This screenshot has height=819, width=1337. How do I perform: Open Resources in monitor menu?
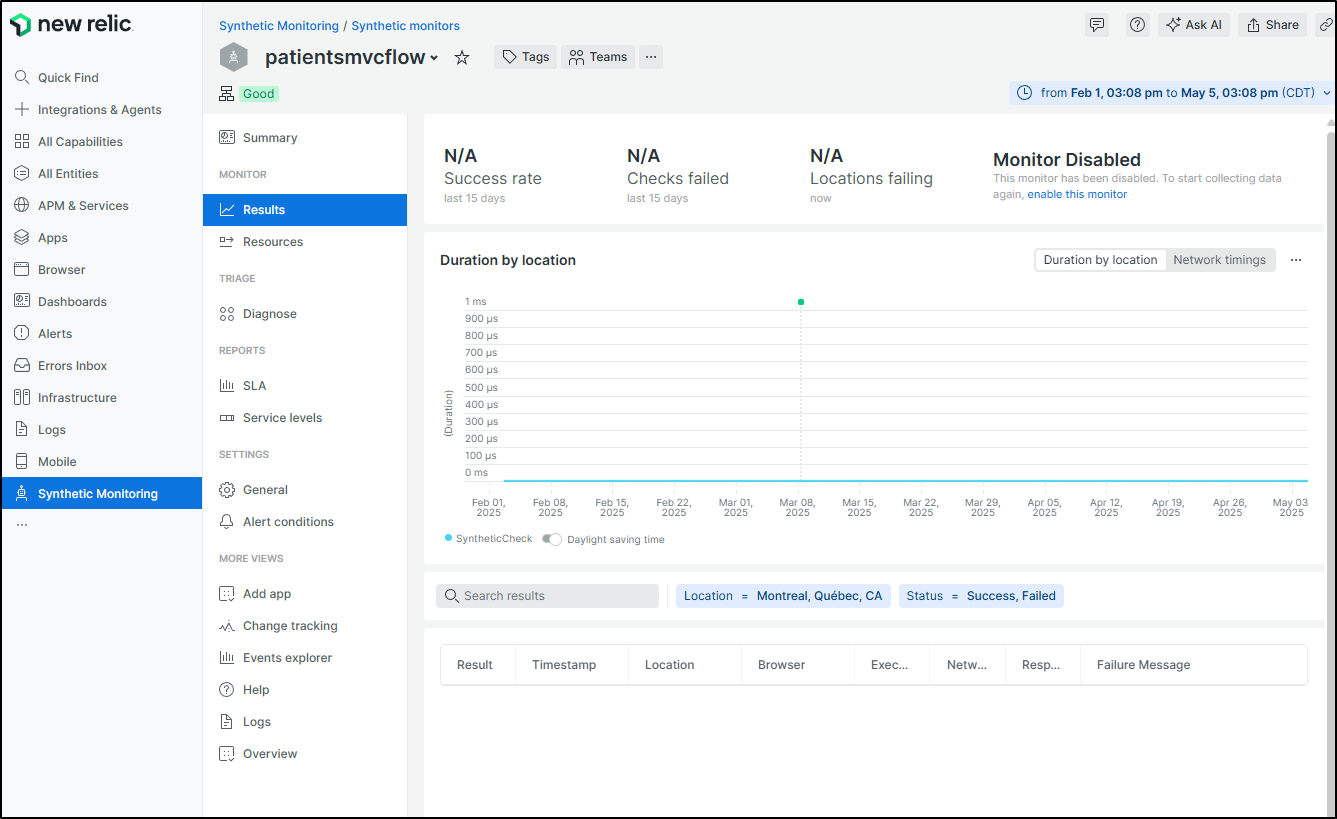305,242
